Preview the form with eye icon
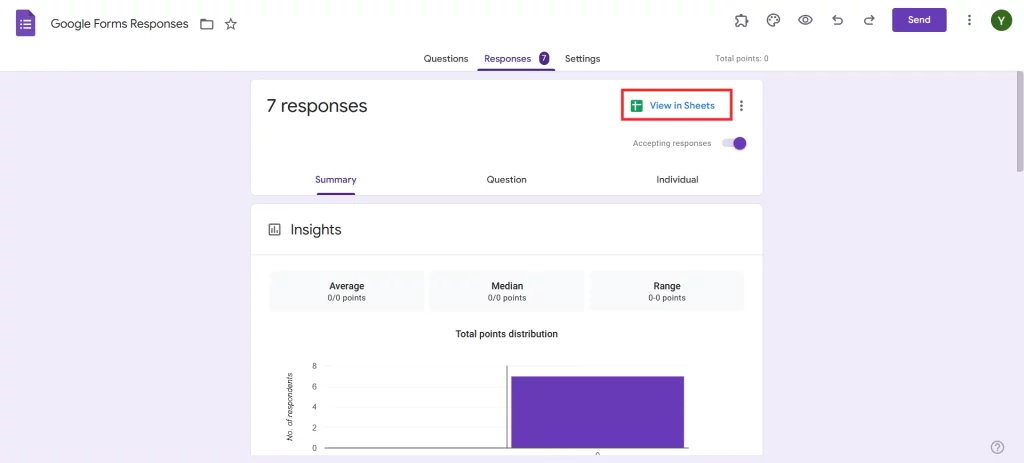This screenshot has width=1024, height=463. tap(805, 20)
